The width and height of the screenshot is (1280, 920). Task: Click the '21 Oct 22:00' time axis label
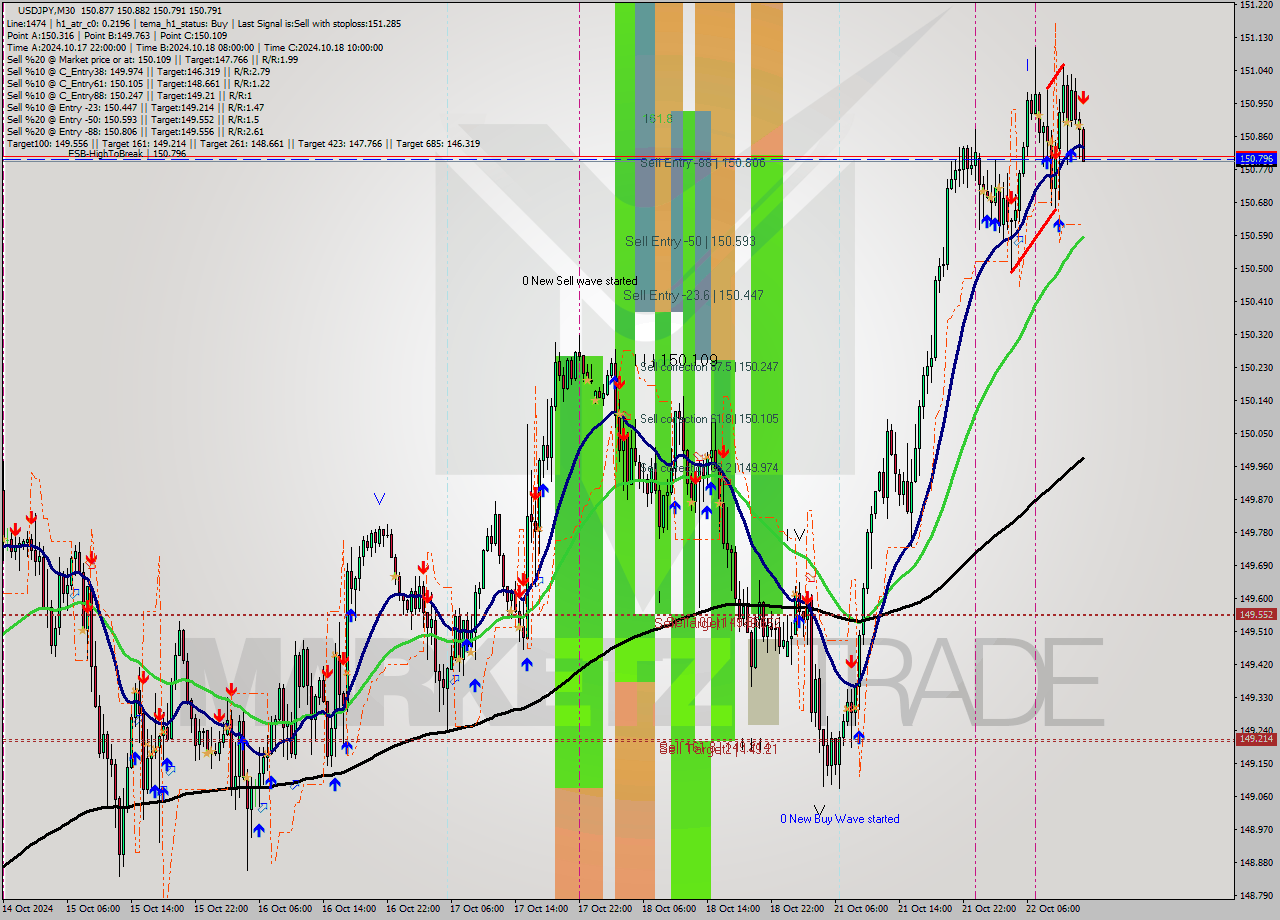tap(988, 909)
